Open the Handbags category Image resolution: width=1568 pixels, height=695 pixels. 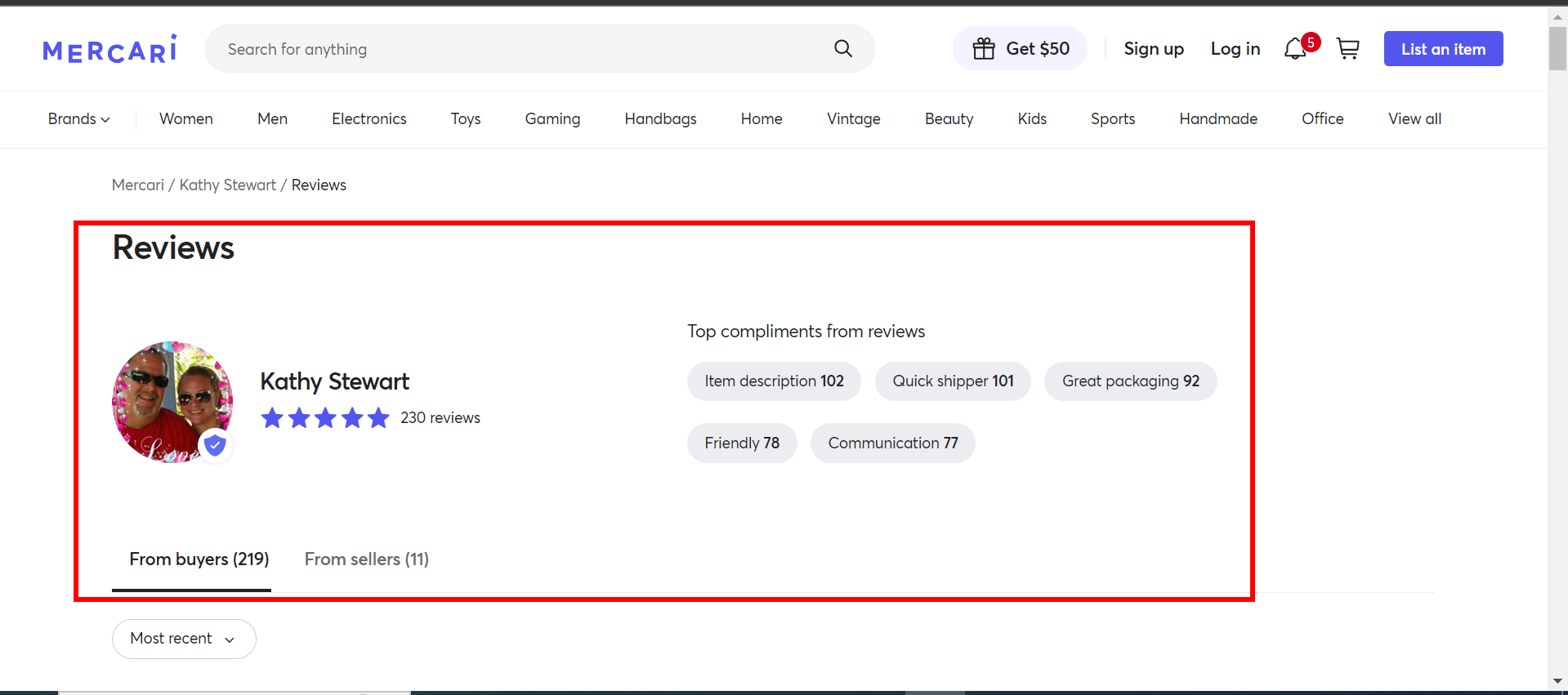click(x=661, y=119)
